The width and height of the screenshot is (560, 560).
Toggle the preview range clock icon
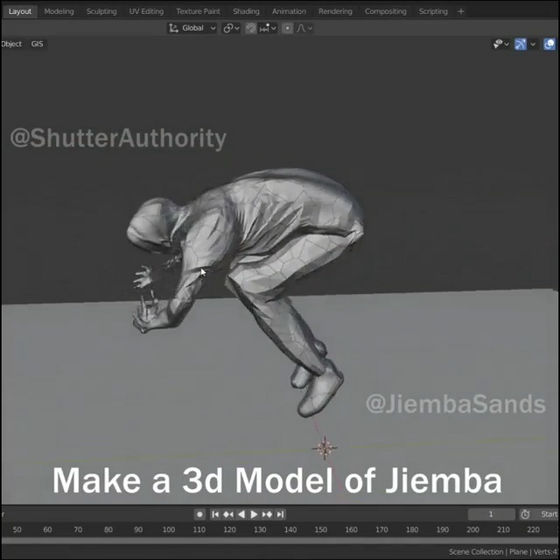(x=525, y=514)
